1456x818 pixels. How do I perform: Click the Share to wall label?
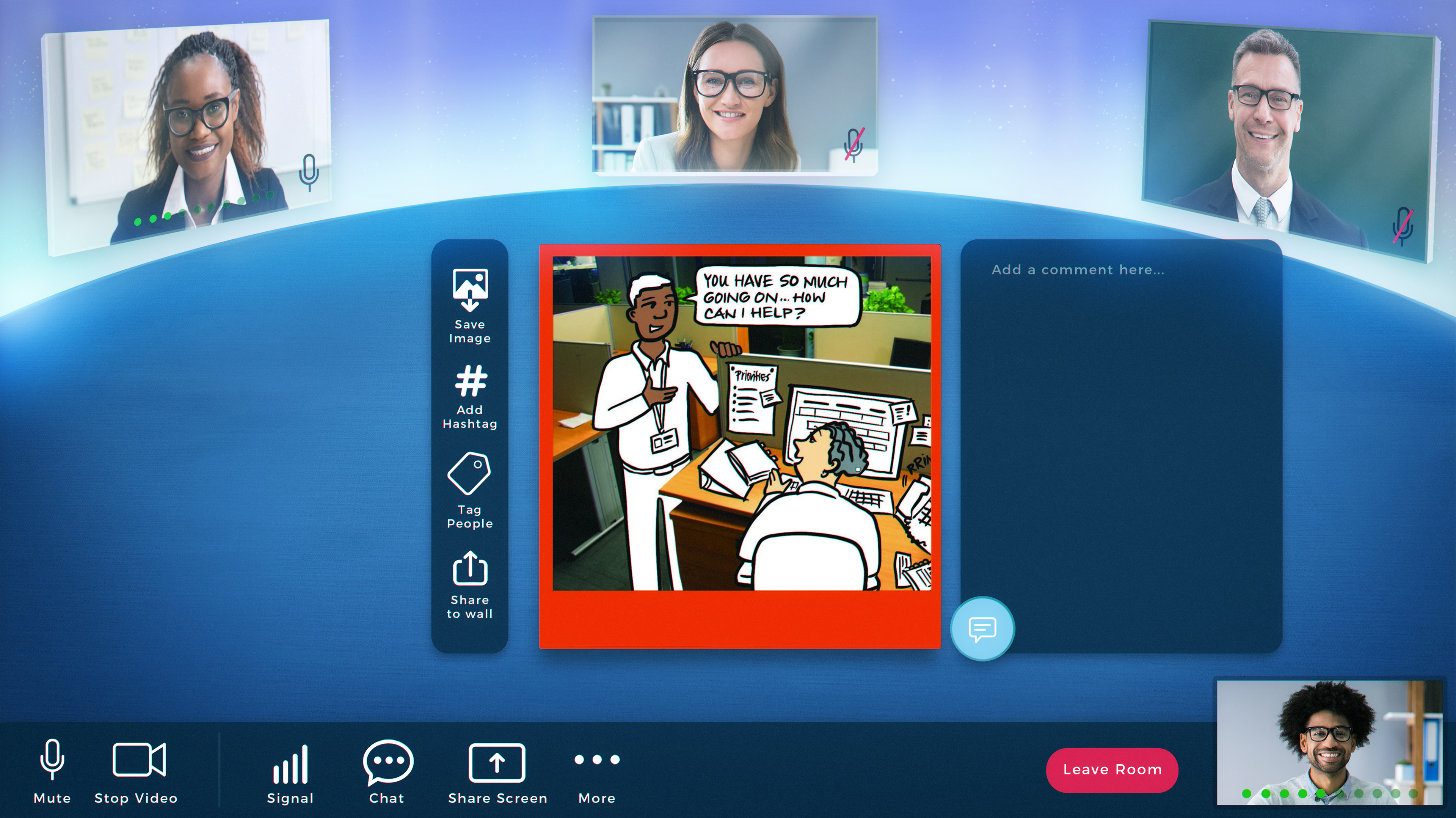point(470,606)
